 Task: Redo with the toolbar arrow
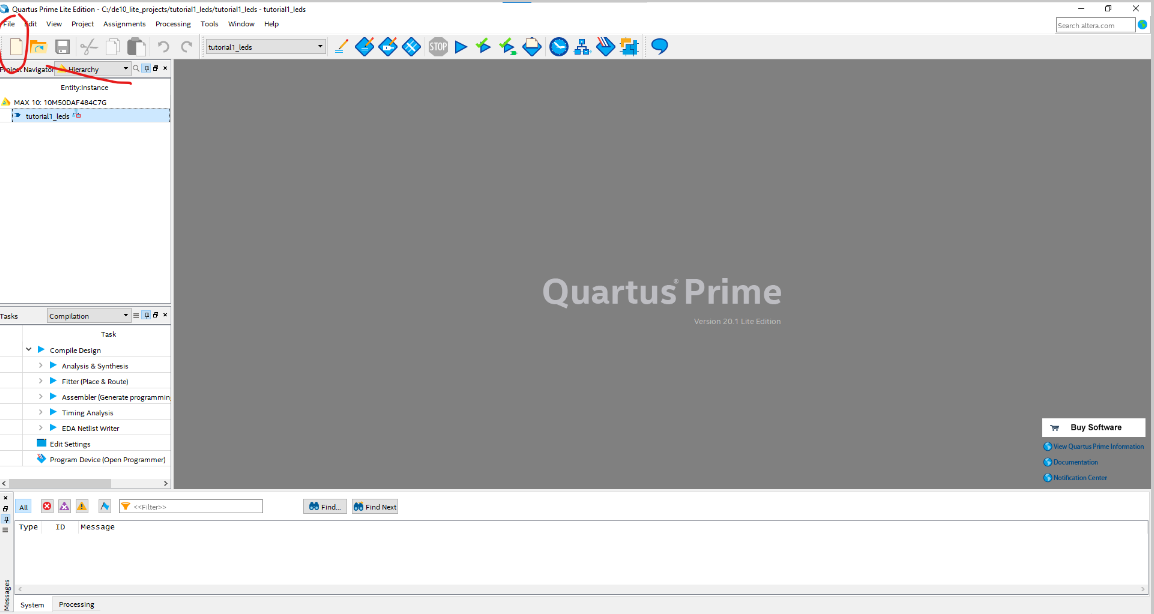click(x=187, y=47)
